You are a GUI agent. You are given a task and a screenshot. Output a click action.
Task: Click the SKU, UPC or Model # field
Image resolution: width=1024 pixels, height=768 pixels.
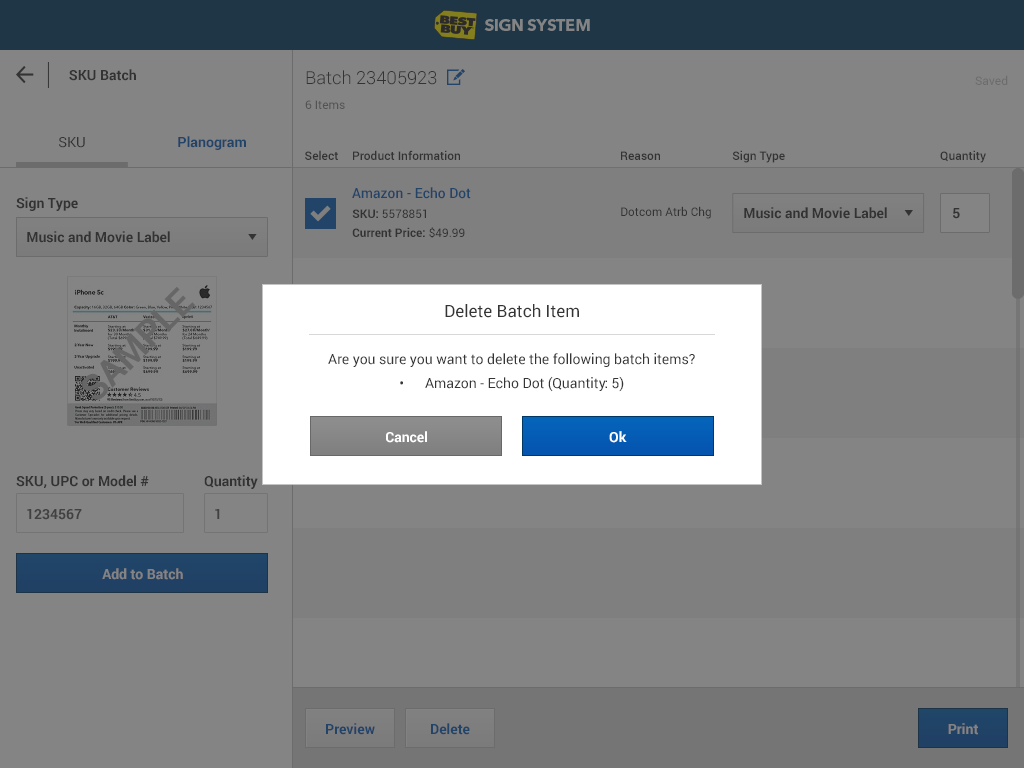coord(100,513)
